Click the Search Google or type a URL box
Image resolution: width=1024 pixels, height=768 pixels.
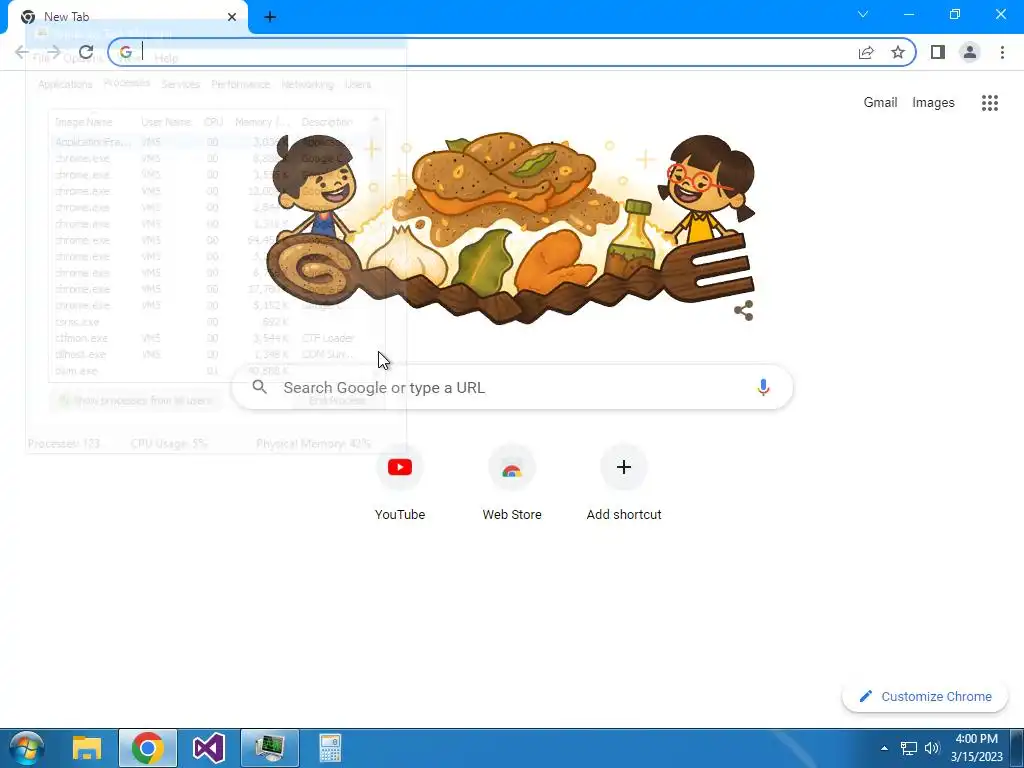click(x=513, y=387)
